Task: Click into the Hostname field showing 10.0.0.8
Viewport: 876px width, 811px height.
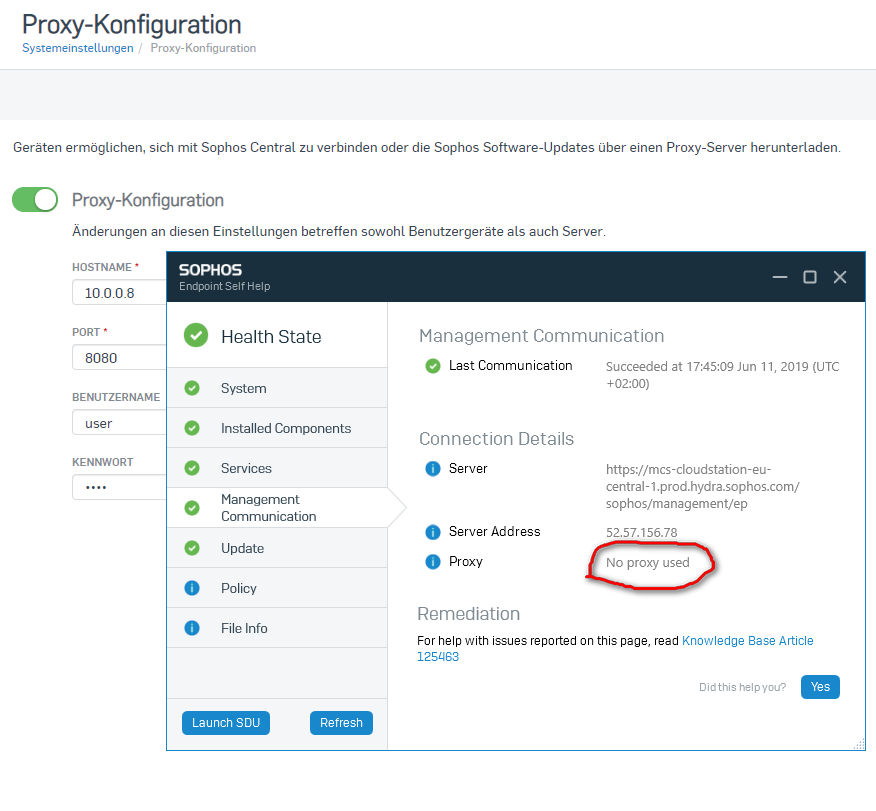Action: pyautogui.click(x=119, y=293)
